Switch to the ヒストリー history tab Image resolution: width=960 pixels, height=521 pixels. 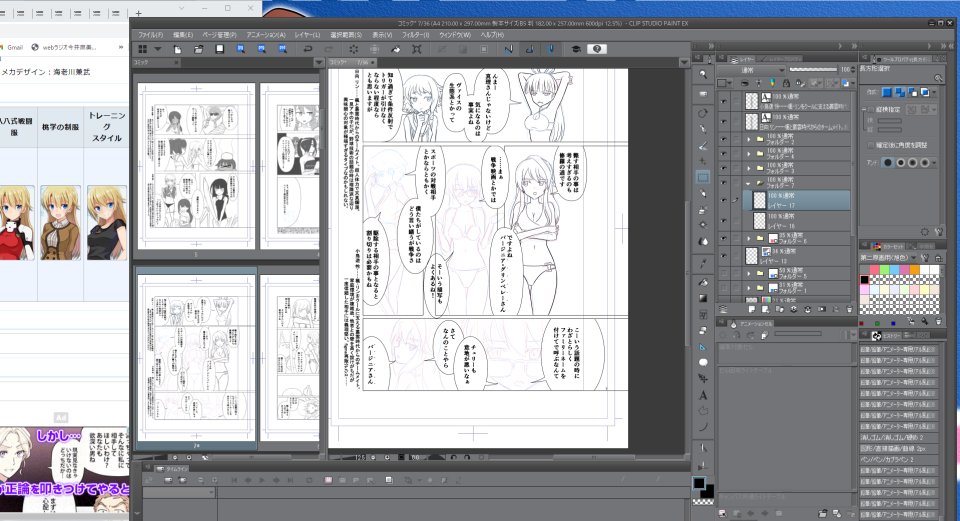coord(887,335)
